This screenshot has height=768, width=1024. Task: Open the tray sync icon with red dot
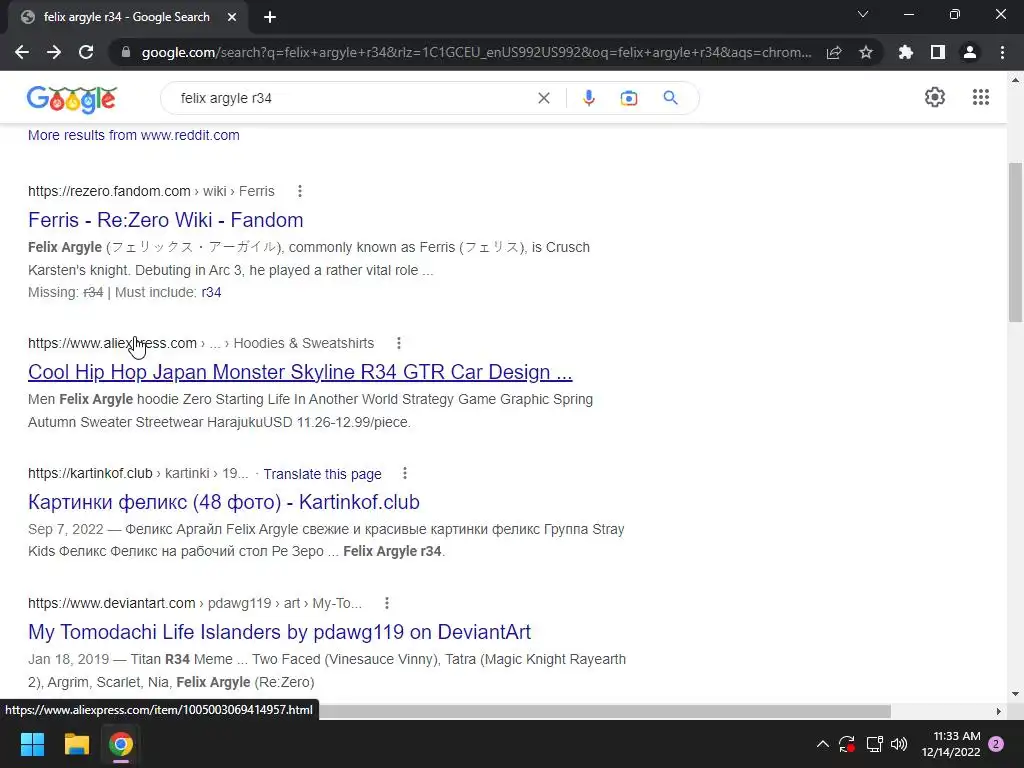847,744
